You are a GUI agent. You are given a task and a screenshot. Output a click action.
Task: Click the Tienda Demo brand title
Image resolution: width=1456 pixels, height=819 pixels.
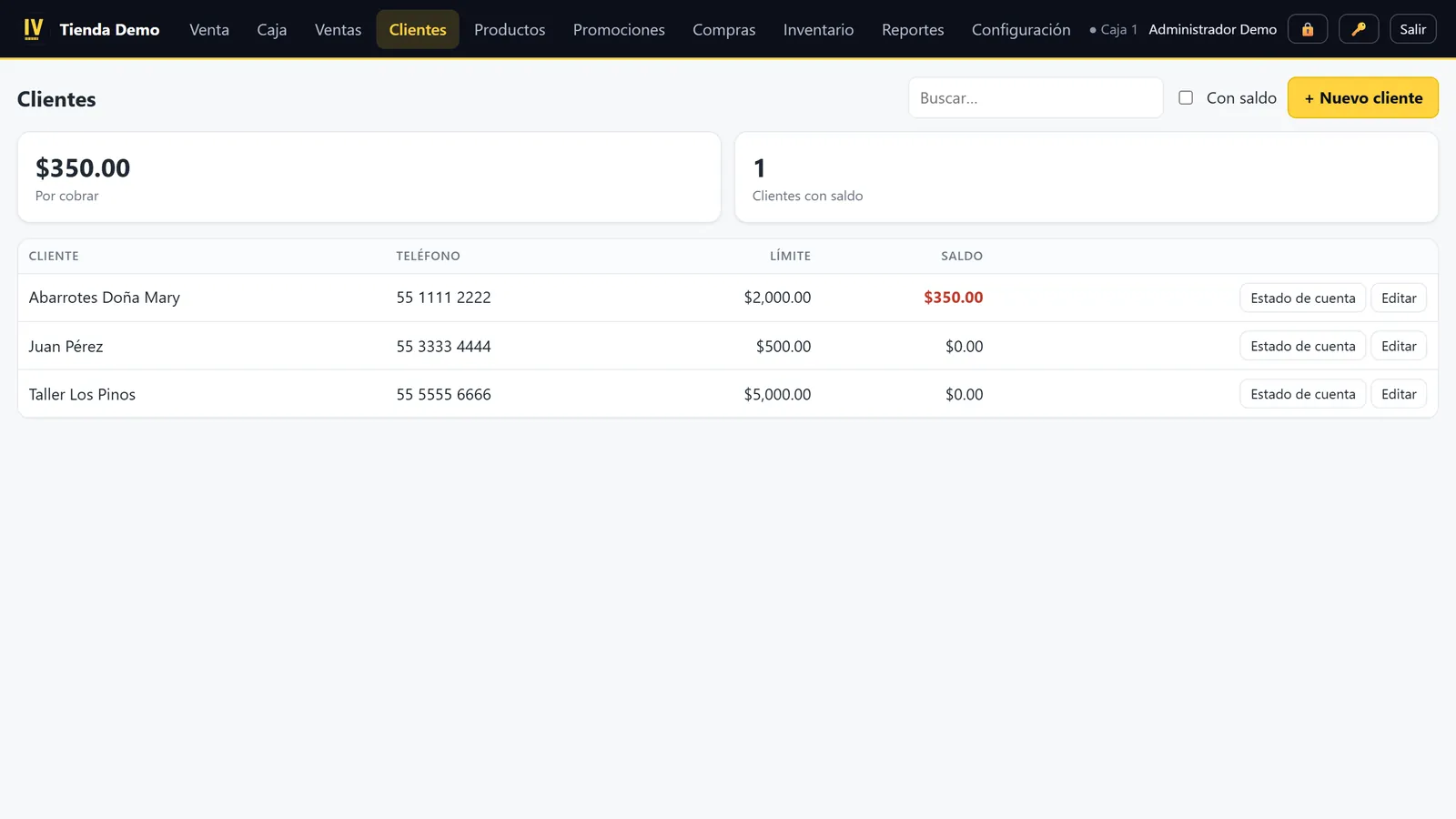(x=109, y=29)
